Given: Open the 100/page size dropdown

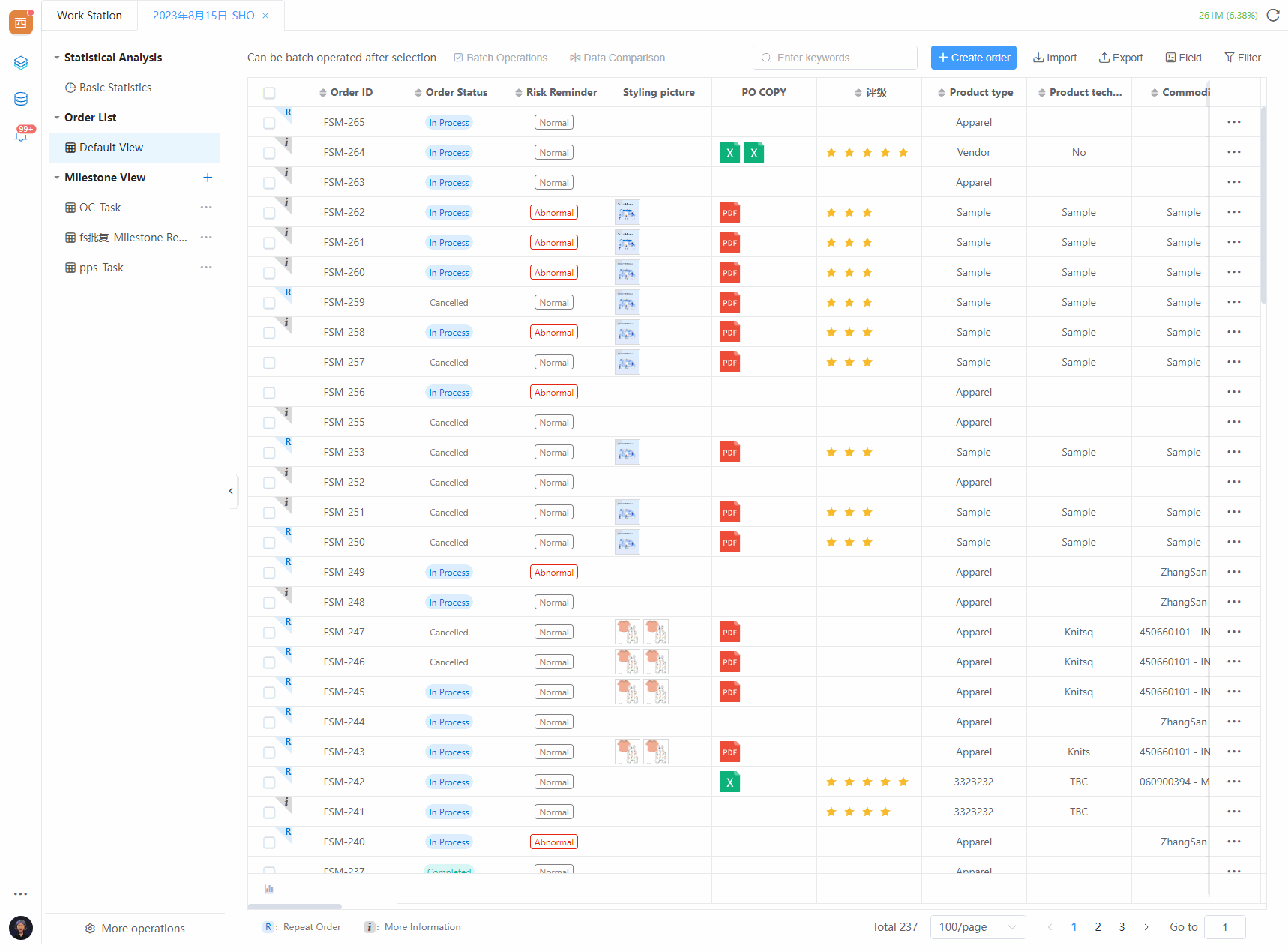Looking at the screenshot, I should pyautogui.click(x=977, y=927).
